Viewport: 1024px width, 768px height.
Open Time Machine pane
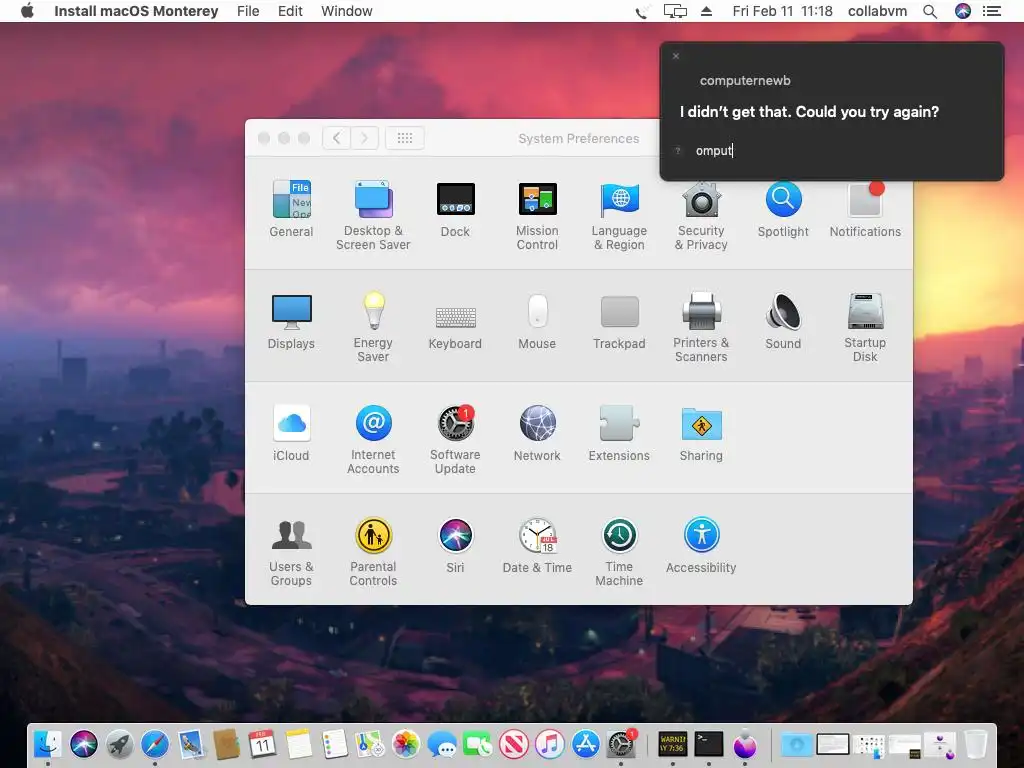pos(619,551)
